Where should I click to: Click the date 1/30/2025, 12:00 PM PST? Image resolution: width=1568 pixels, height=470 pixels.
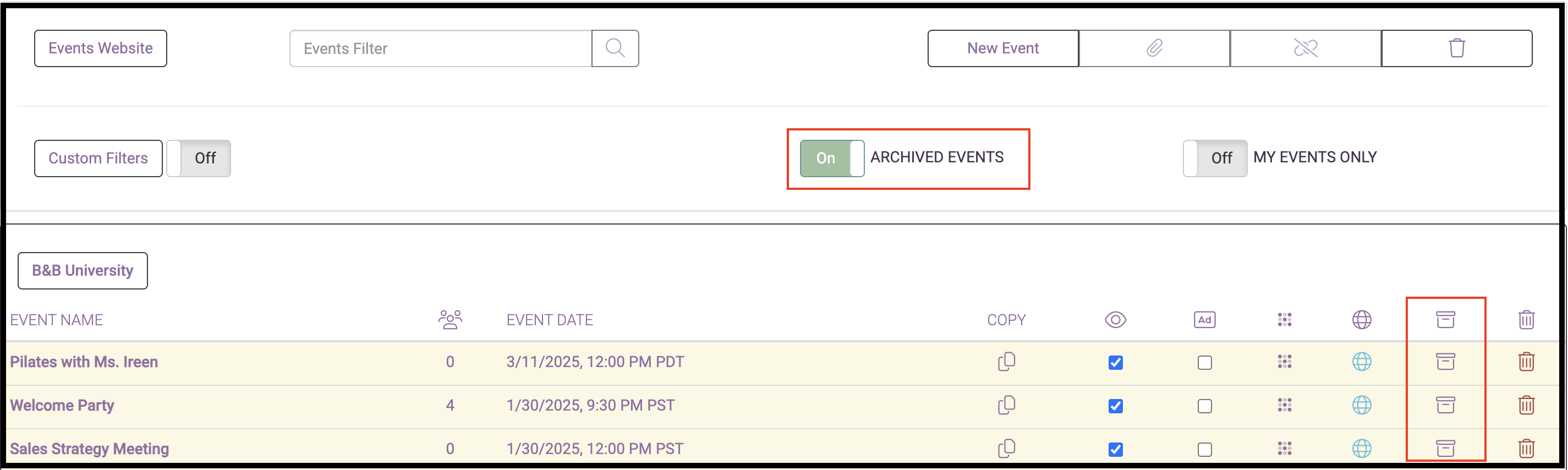[595, 449]
